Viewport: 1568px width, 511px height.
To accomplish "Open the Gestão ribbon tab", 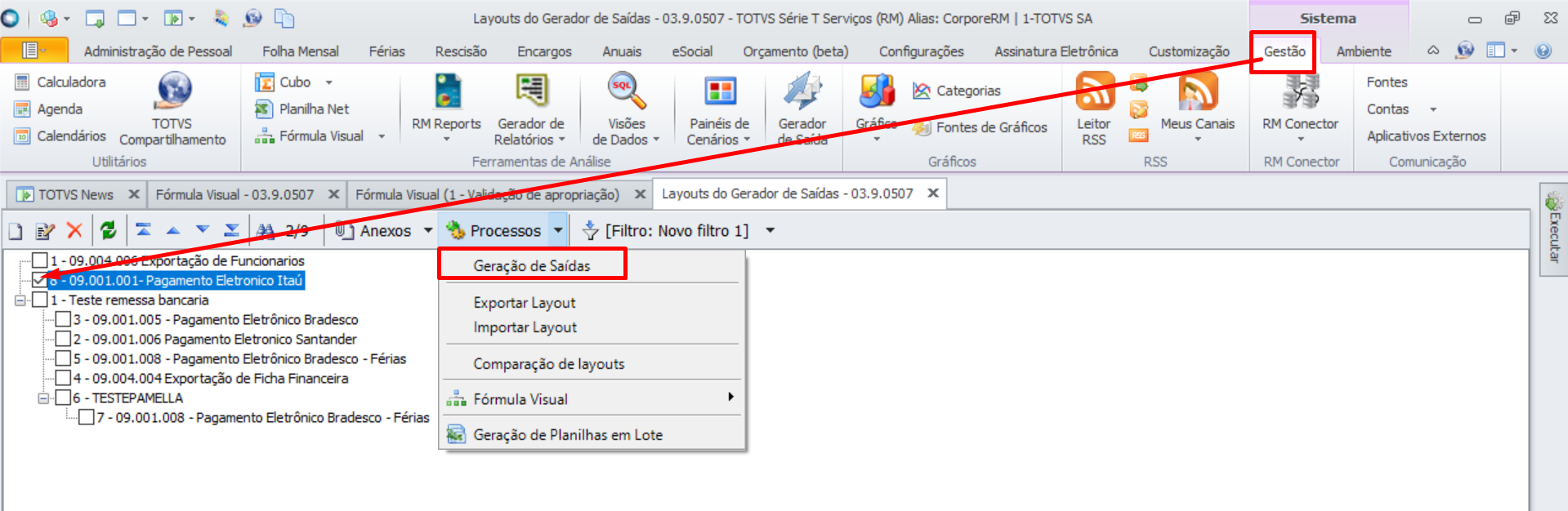I will (1284, 51).
